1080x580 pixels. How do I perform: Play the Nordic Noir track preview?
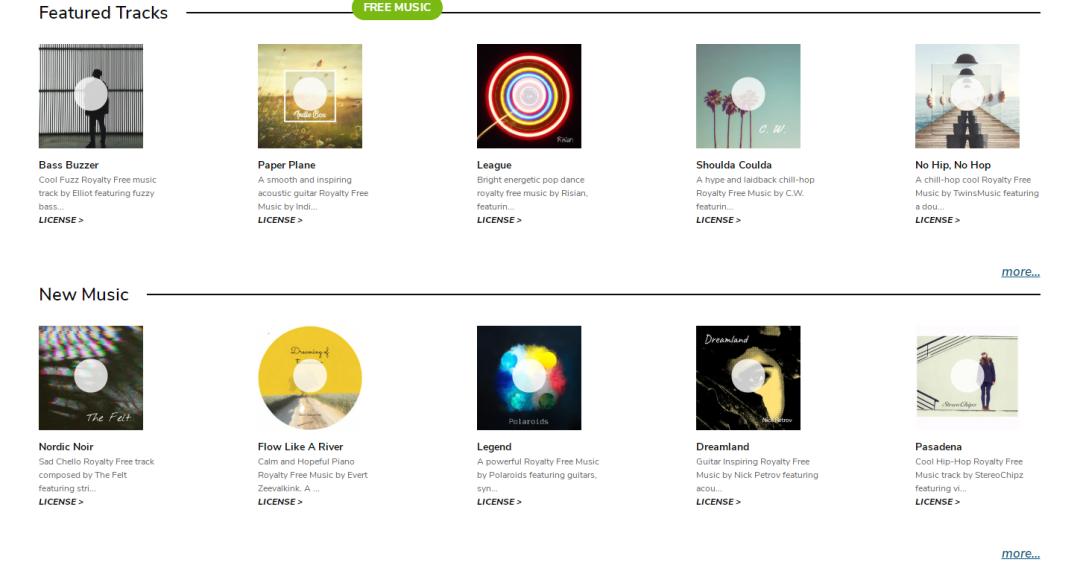coord(91,377)
